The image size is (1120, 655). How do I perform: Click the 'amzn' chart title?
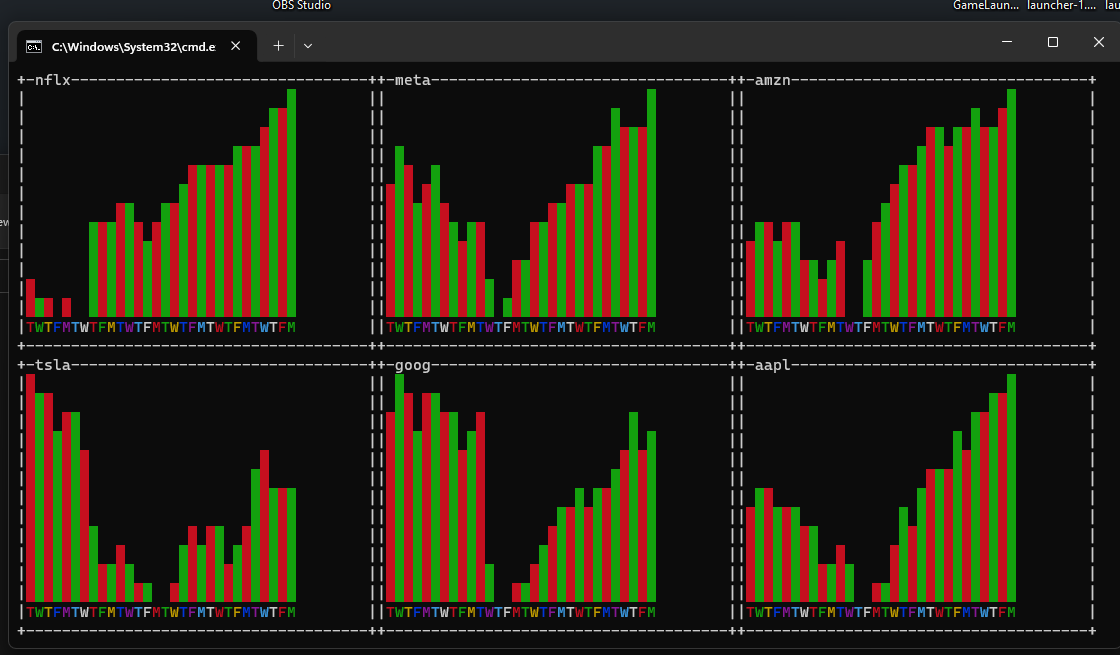coord(773,80)
